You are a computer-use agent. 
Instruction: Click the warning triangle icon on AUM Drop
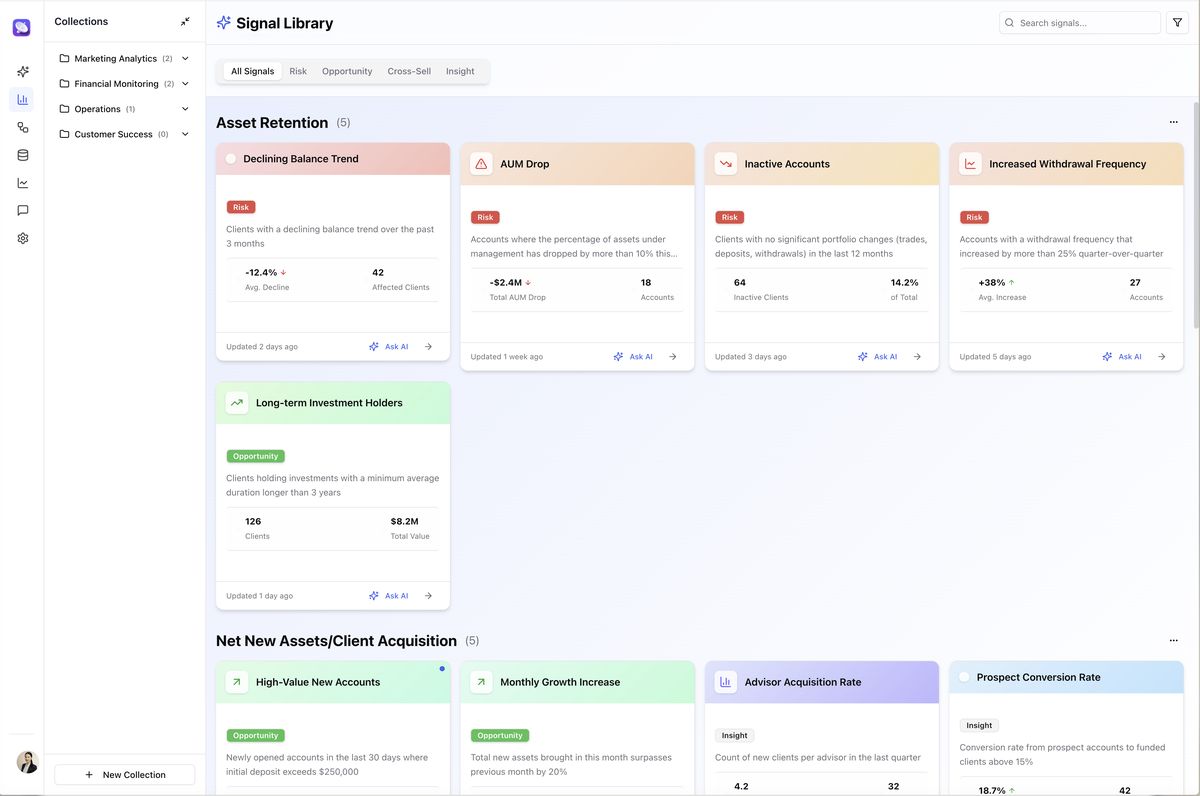[x=481, y=164]
